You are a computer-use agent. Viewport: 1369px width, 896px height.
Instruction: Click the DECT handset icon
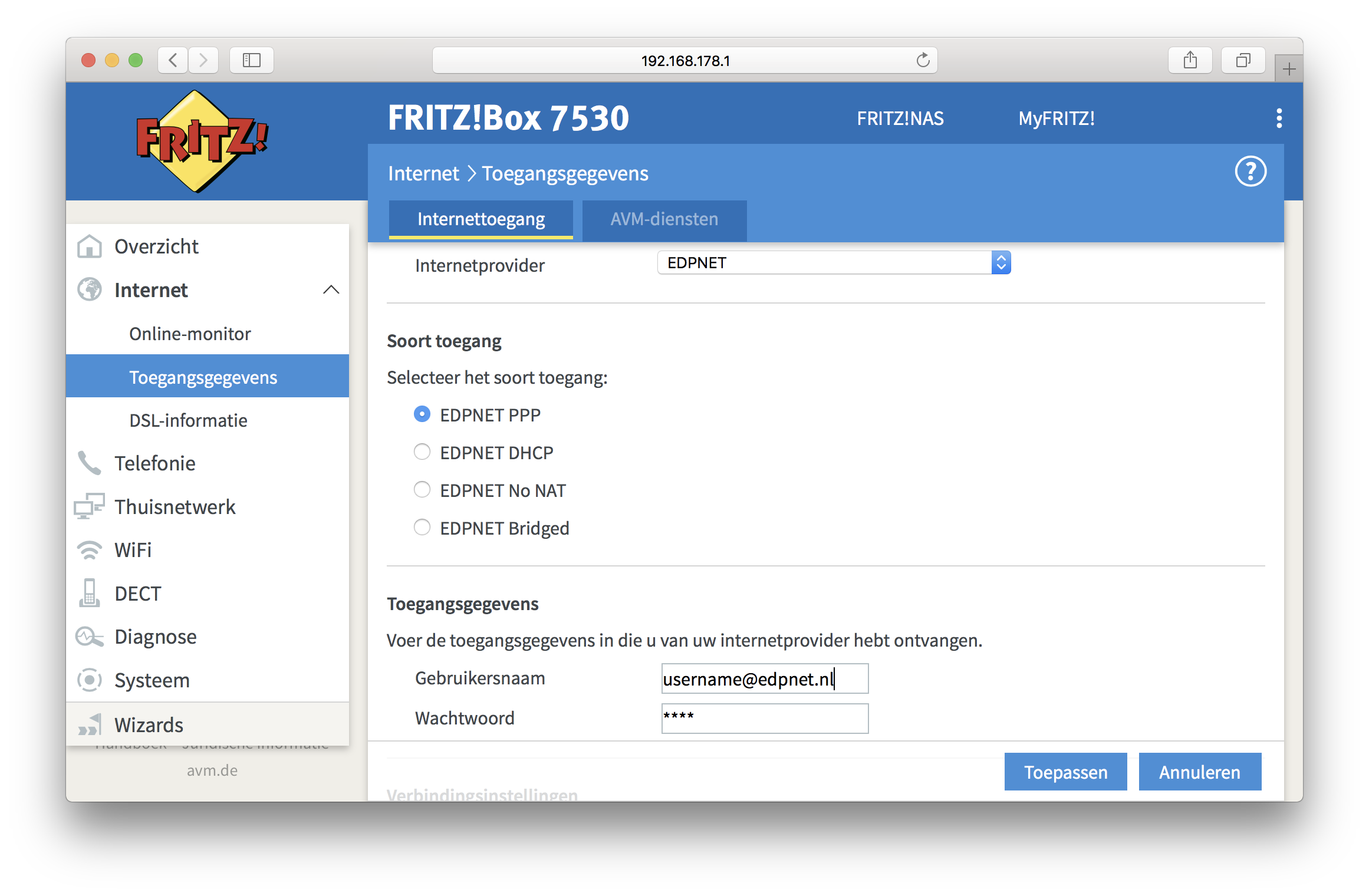90,593
